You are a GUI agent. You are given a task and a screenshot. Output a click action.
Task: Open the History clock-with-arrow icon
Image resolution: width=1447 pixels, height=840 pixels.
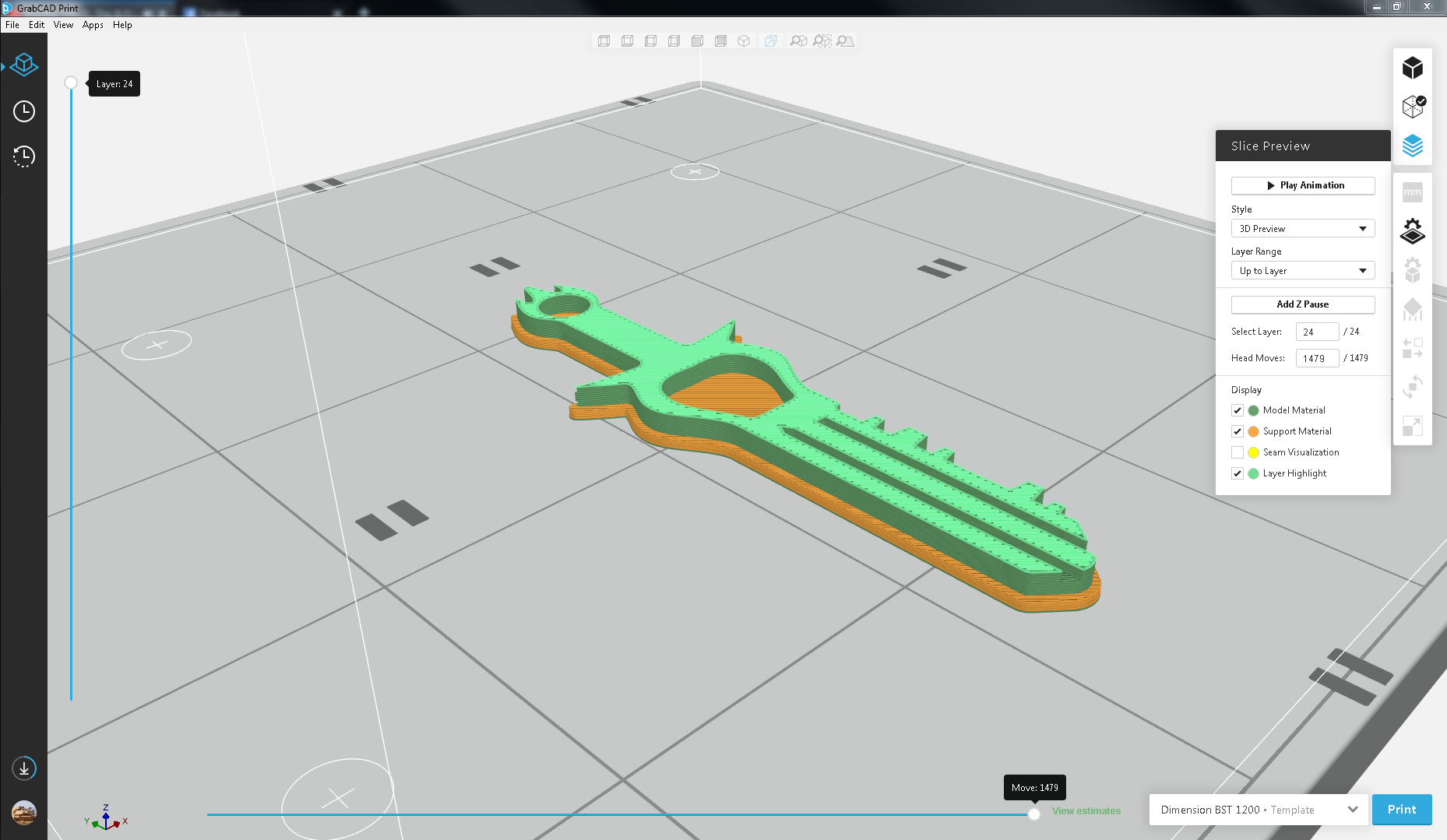coord(24,156)
